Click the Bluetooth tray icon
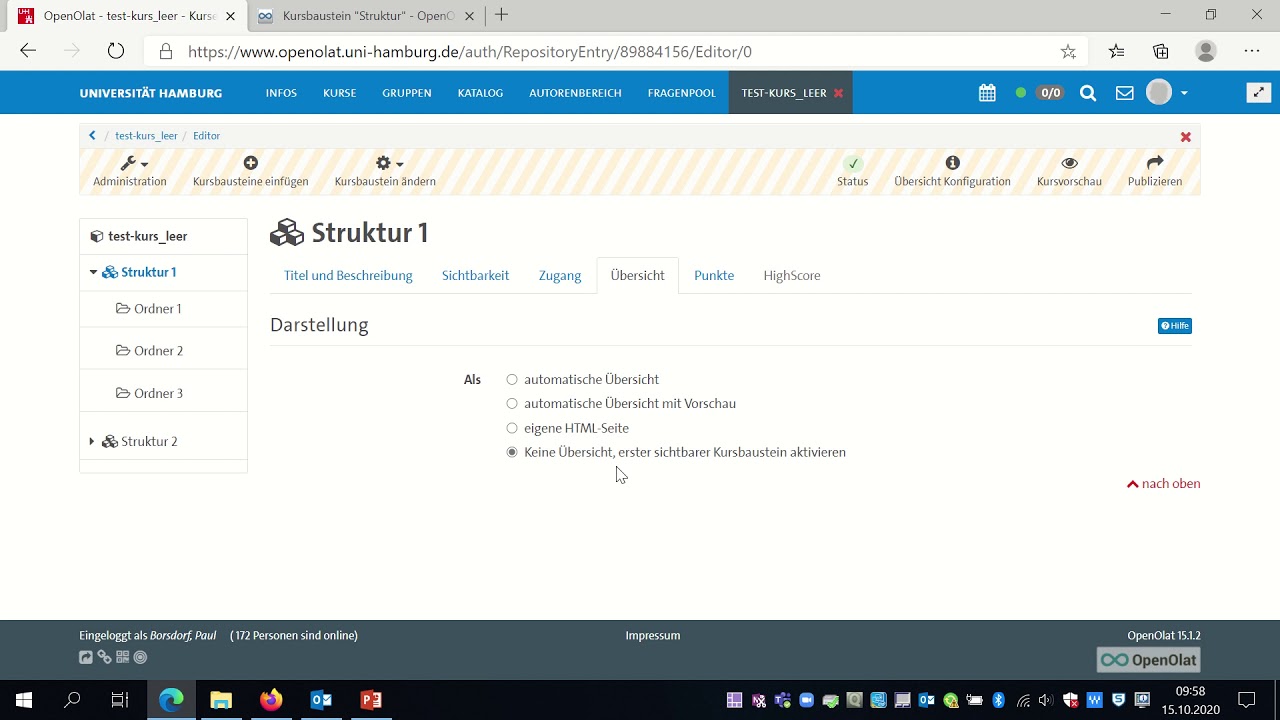The image size is (1280, 720). pyautogui.click(x=998, y=700)
